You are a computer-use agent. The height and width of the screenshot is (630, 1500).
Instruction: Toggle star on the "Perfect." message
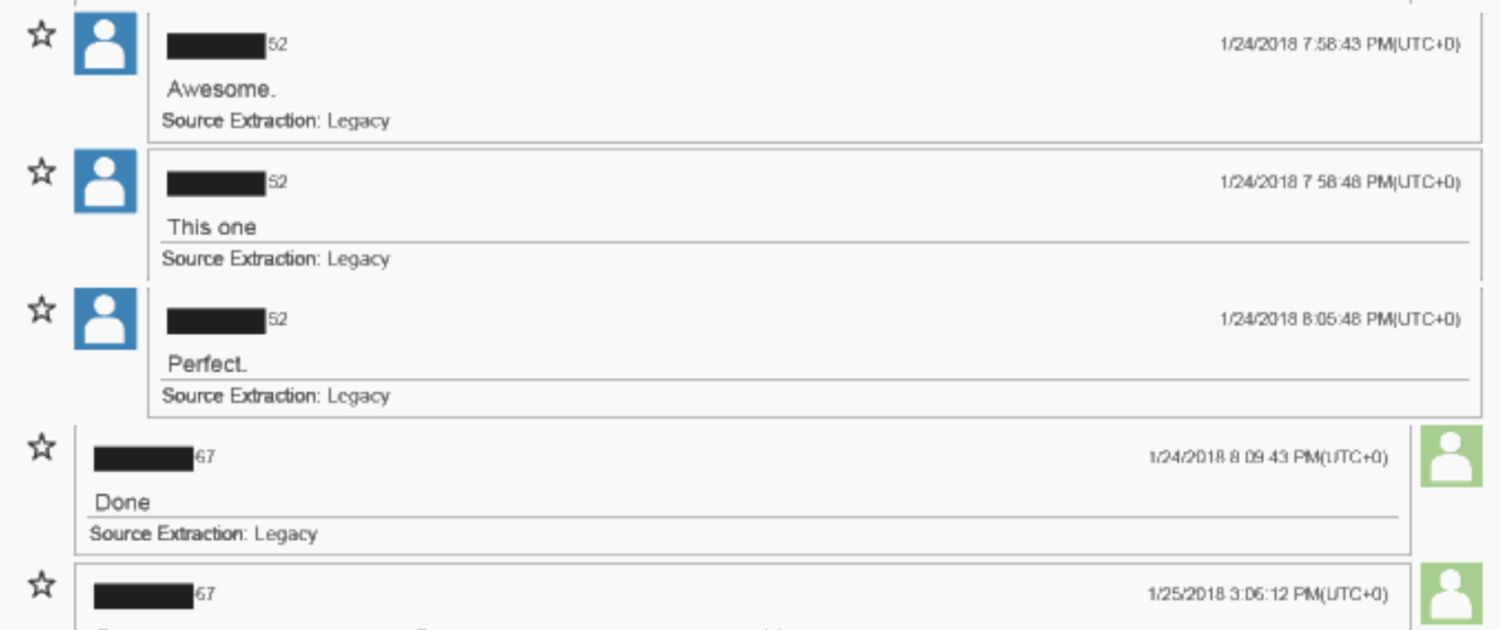[41, 309]
